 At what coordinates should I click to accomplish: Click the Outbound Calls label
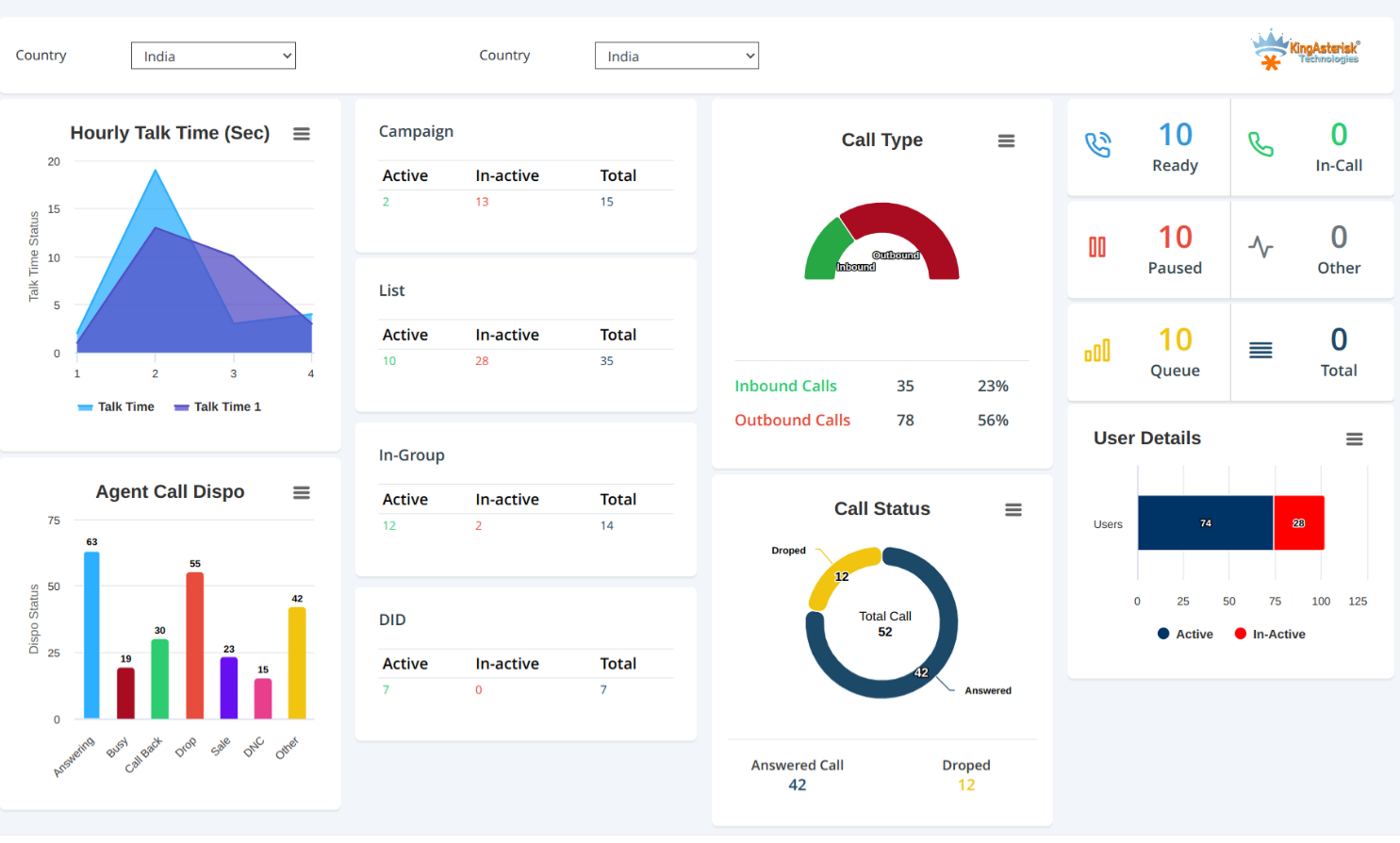point(792,421)
